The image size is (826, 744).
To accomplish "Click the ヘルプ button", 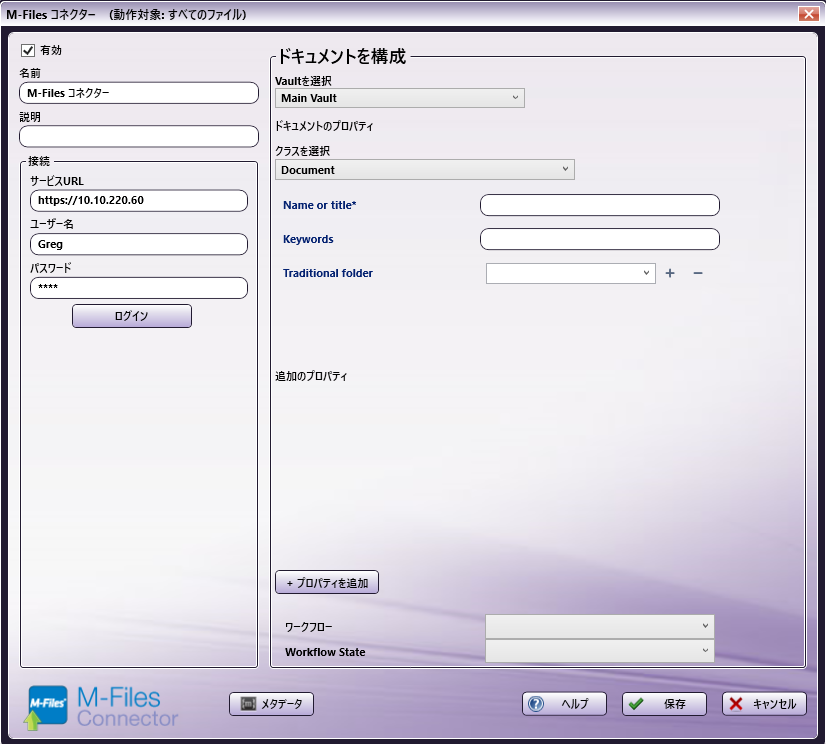I will [564, 704].
